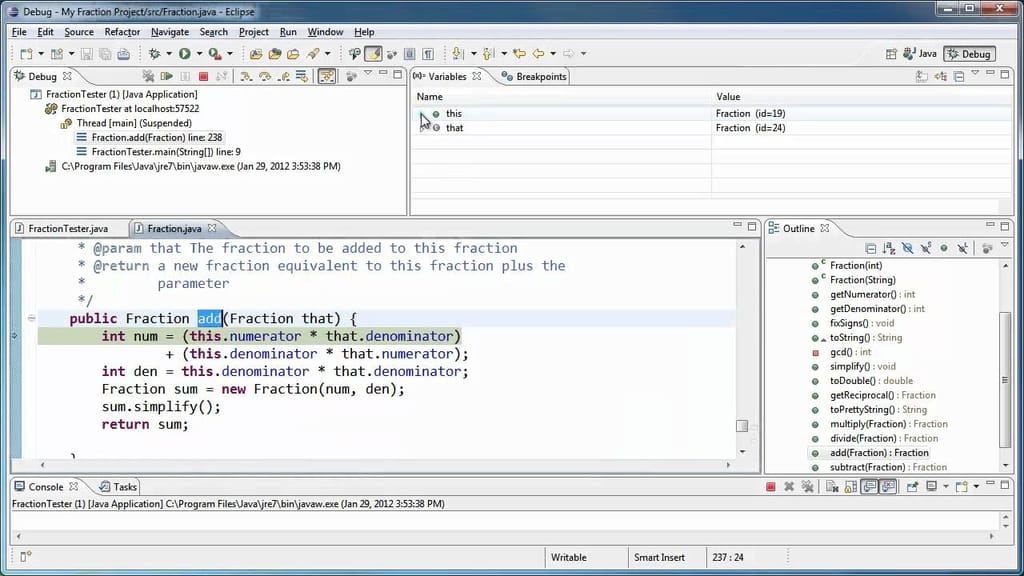Run the application from the main toolbar

[x=184, y=53]
